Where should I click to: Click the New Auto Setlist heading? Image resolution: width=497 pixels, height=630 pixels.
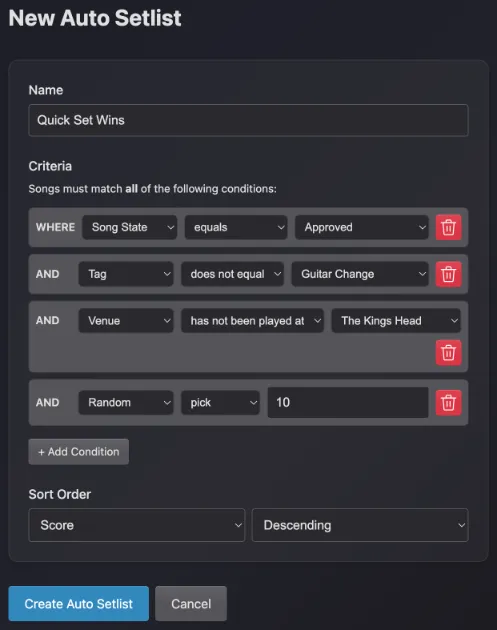pos(95,18)
